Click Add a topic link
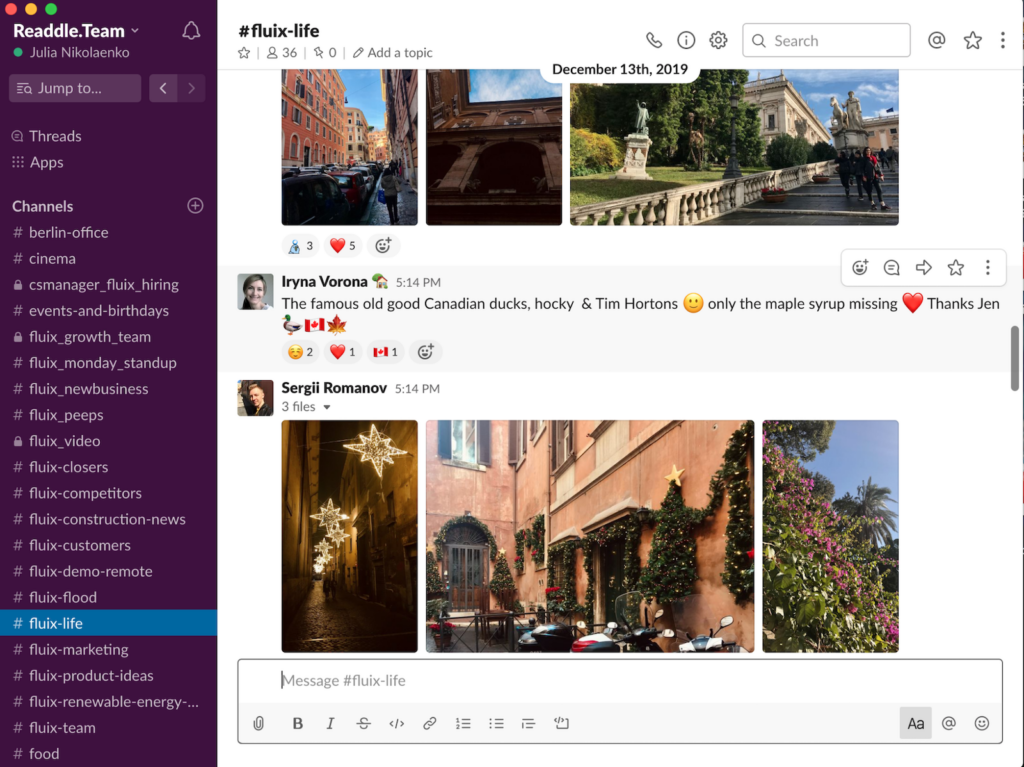 click(399, 52)
